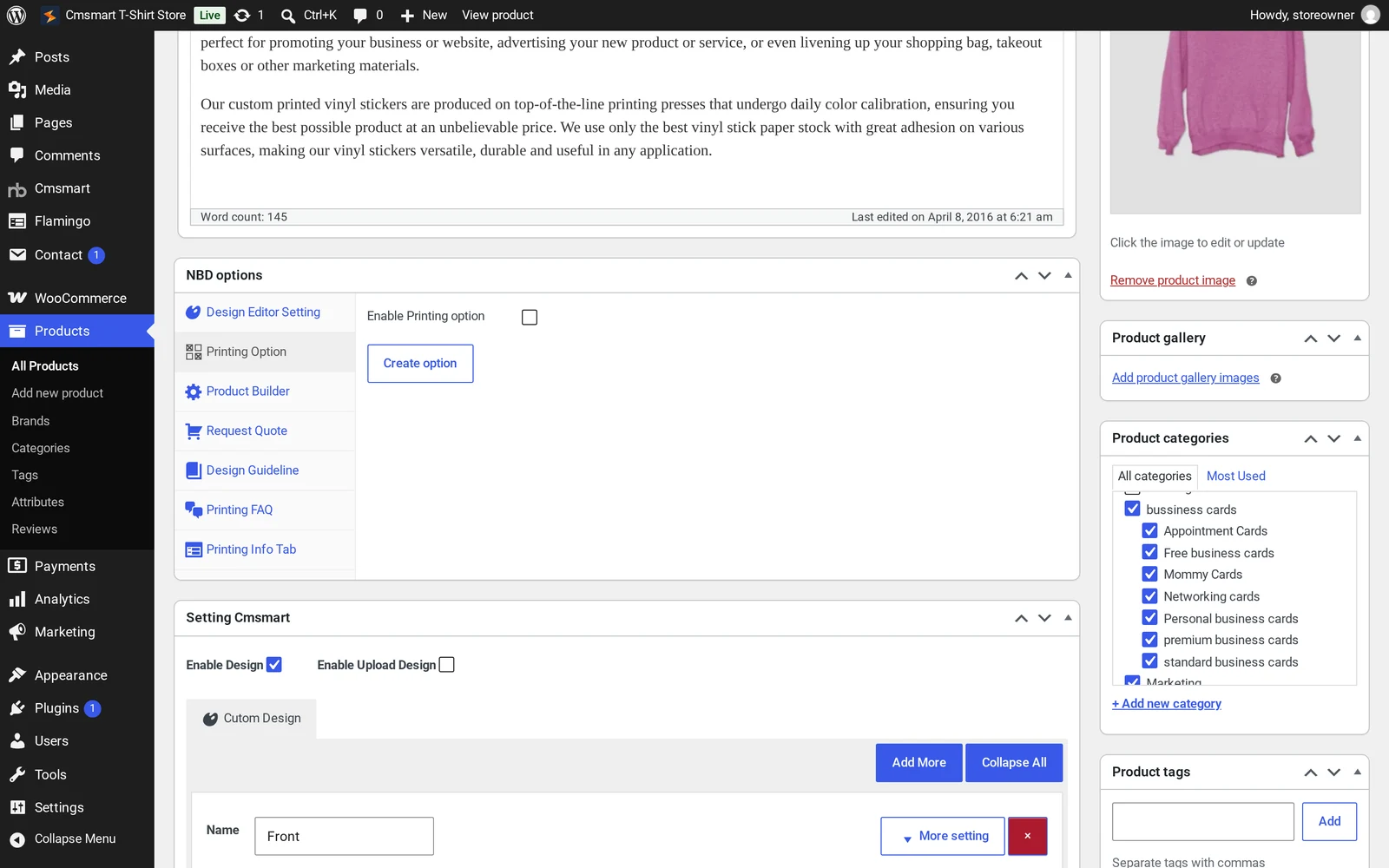Switch to Design Editor Setting tab
The height and width of the screenshot is (868, 1389).
[x=265, y=312]
